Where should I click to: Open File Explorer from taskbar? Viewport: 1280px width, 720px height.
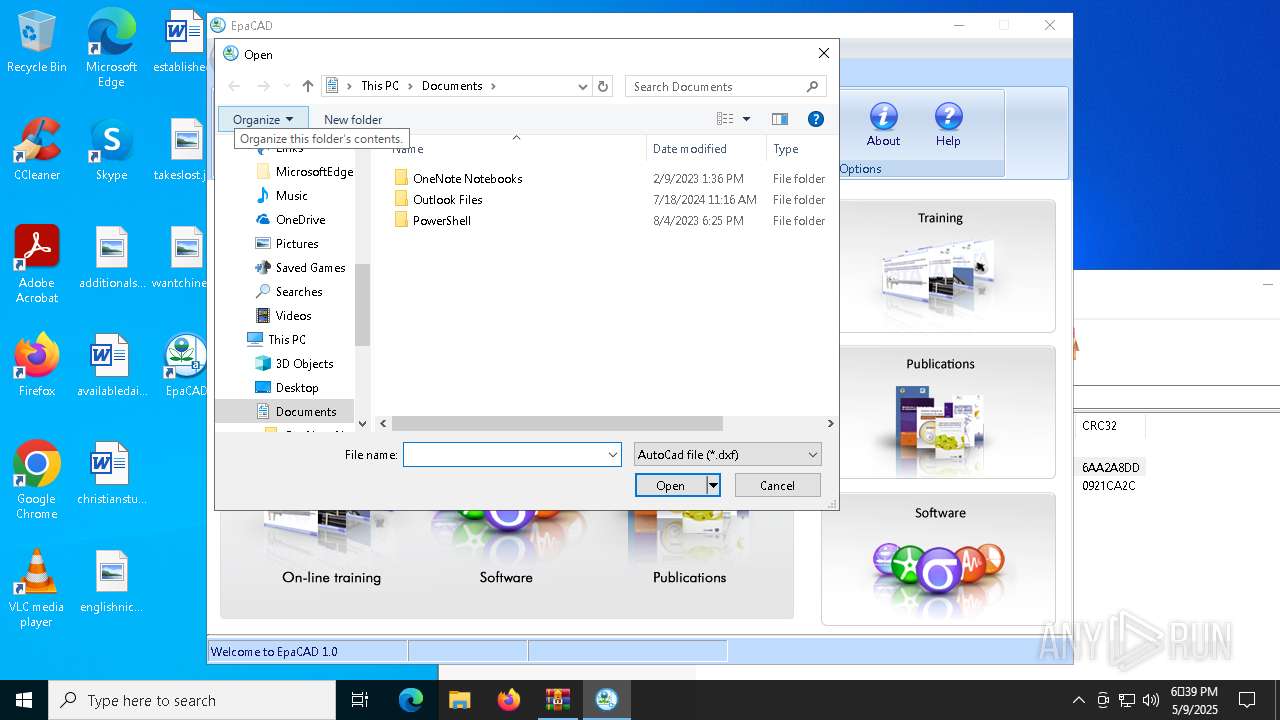tap(459, 700)
